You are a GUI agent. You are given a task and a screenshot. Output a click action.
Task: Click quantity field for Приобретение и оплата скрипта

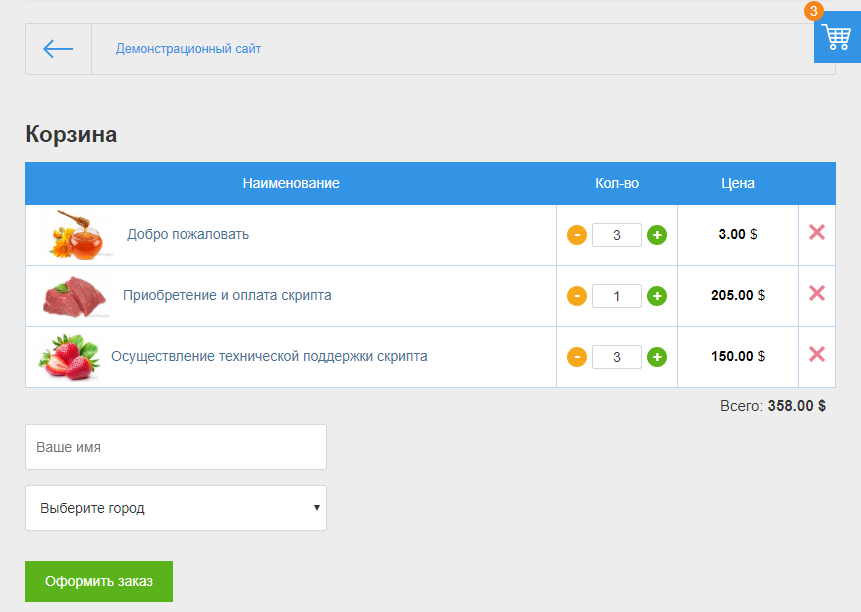(616, 296)
